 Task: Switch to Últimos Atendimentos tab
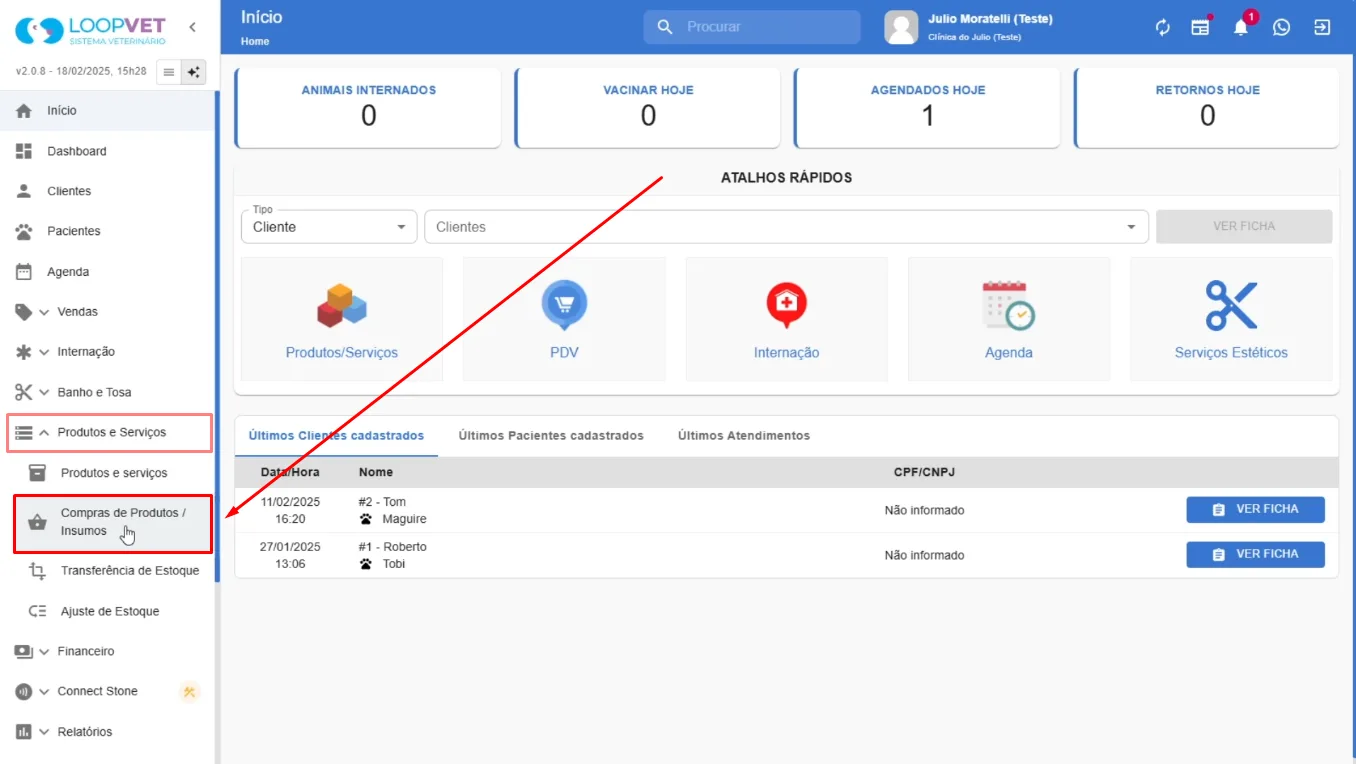coord(744,436)
